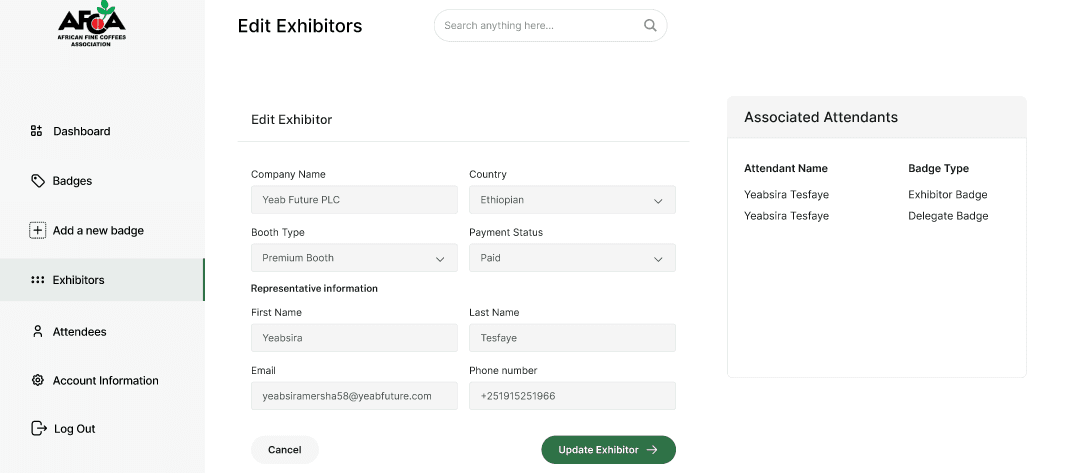The height and width of the screenshot is (473, 1069).
Task: Click the AFCA logo in sidebar
Action: click(91, 24)
